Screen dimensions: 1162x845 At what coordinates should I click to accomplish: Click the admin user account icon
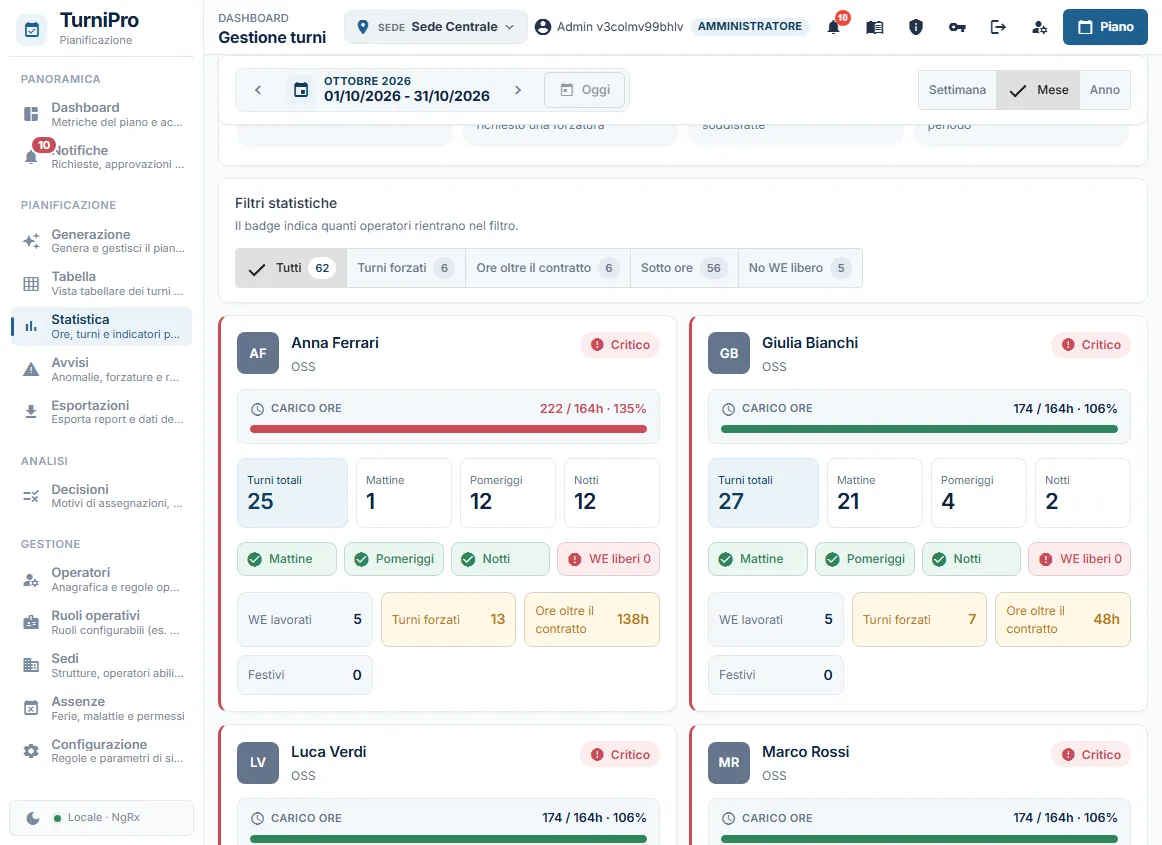click(543, 27)
